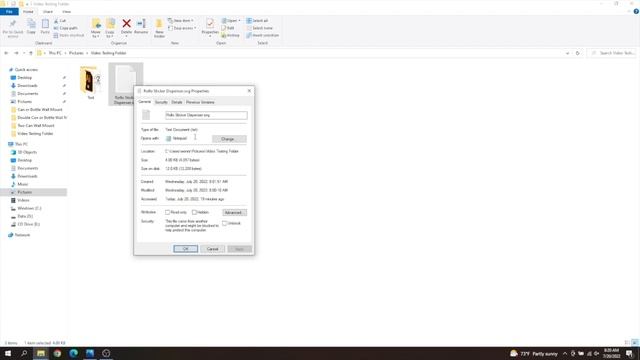This screenshot has width=640, height=360.
Task: Open the notification center icon
Action: pyautogui.click(x=629, y=353)
